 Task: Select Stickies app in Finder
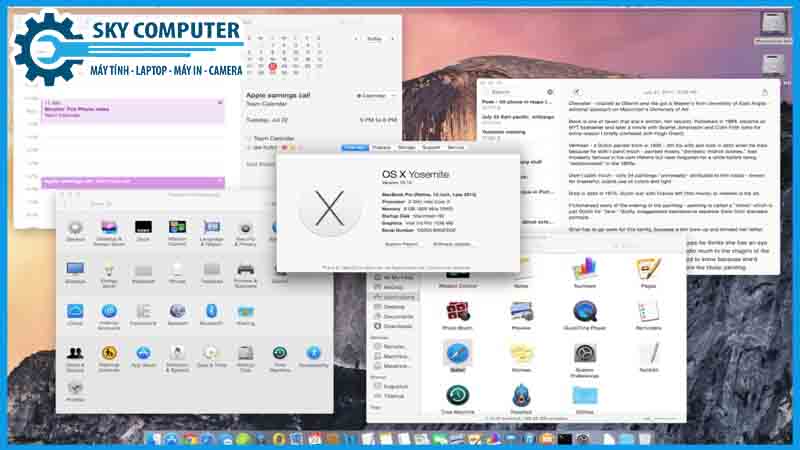521,357
